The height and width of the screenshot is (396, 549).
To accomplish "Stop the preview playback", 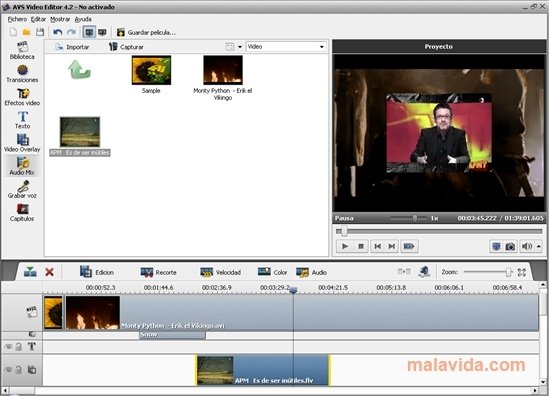I will [x=361, y=246].
